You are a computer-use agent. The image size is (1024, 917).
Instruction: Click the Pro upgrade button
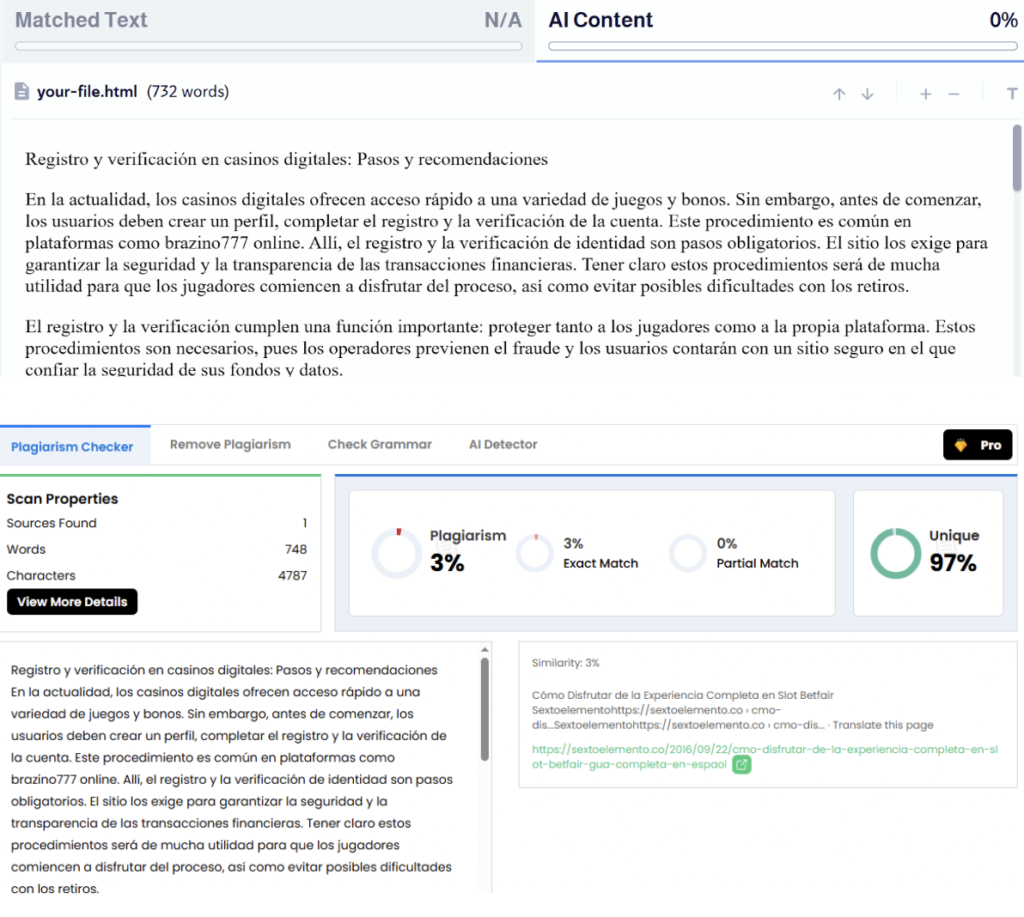pos(978,445)
